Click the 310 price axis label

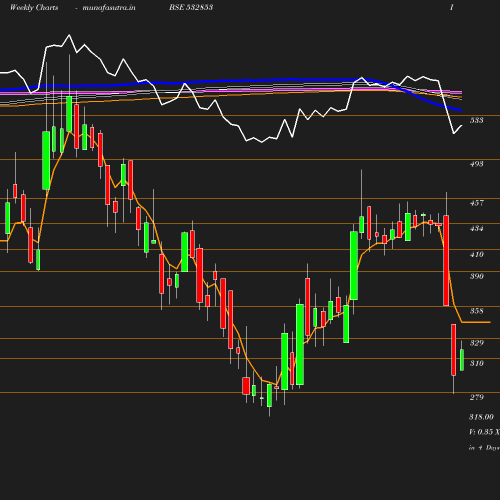(476, 363)
